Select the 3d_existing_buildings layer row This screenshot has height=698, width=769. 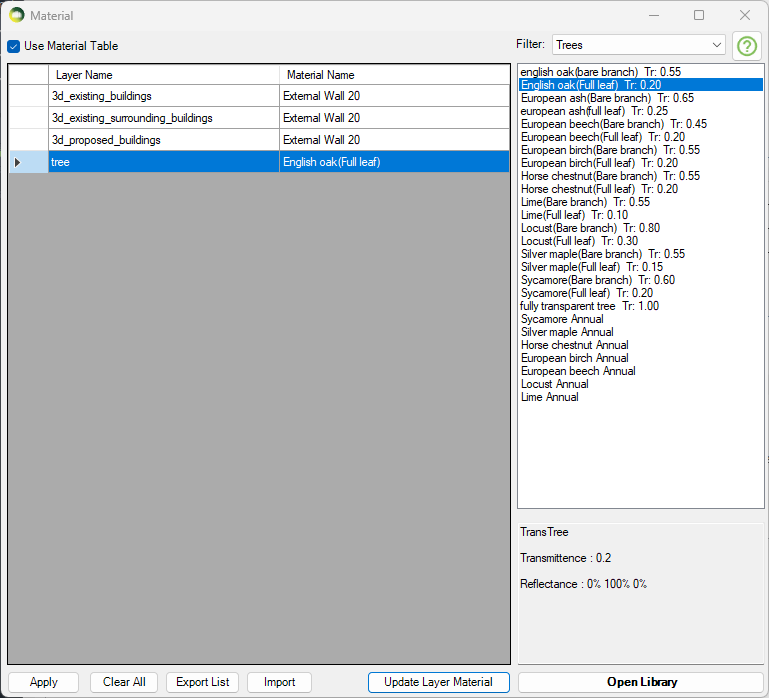[163, 96]
